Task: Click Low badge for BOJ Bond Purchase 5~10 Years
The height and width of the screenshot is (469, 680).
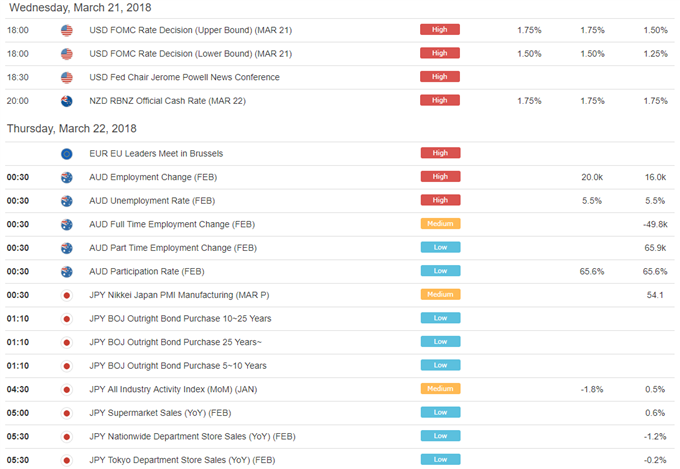Action: [x=440, y=366]
